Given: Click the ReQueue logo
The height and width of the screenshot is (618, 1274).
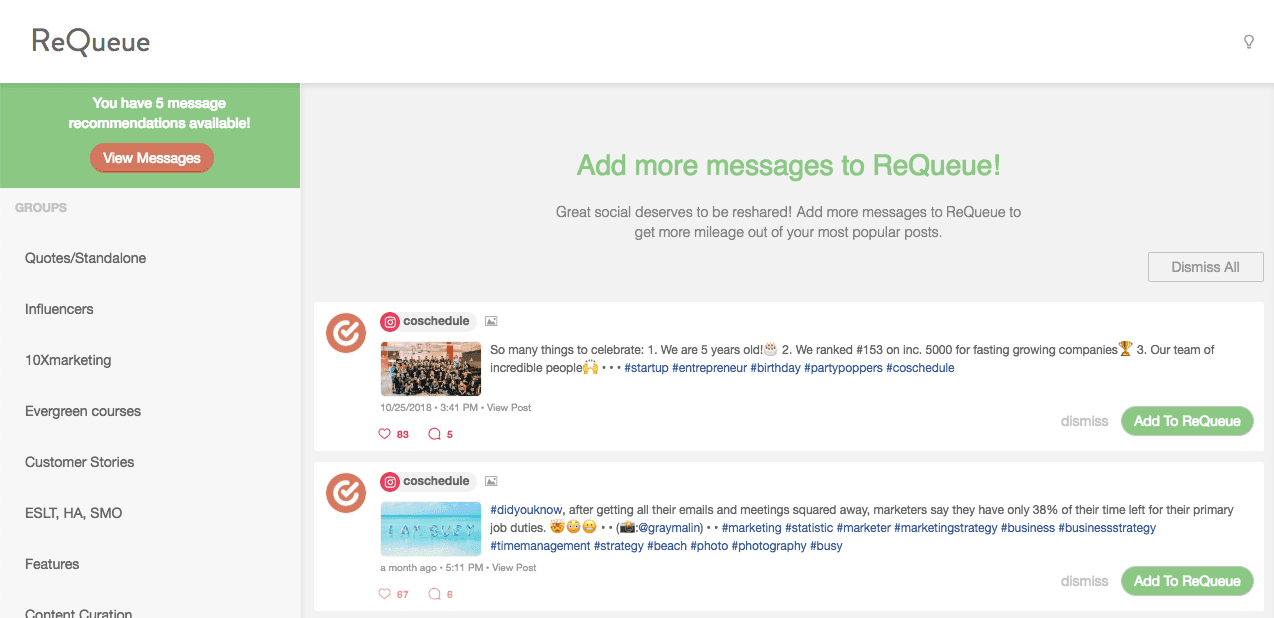Looking at the screenshot, I should coord(89,42).
